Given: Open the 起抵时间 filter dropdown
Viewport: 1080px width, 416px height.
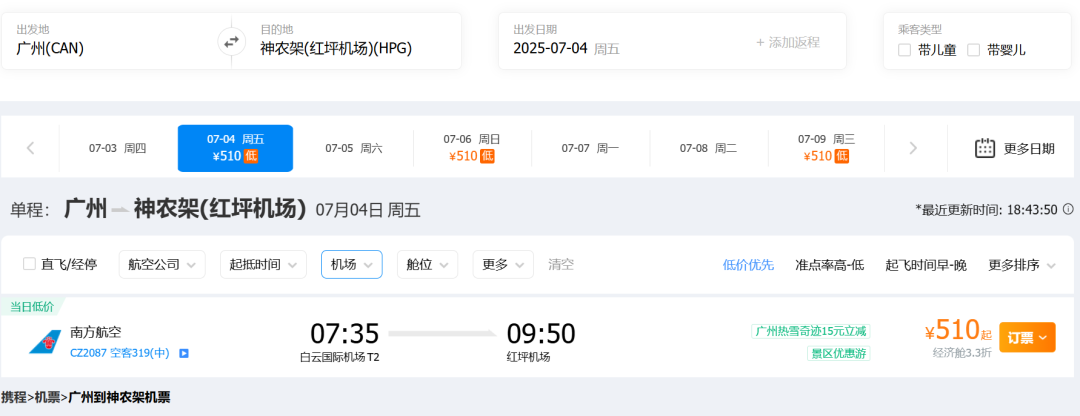Looking at the screenshot, I should [263, 264].
